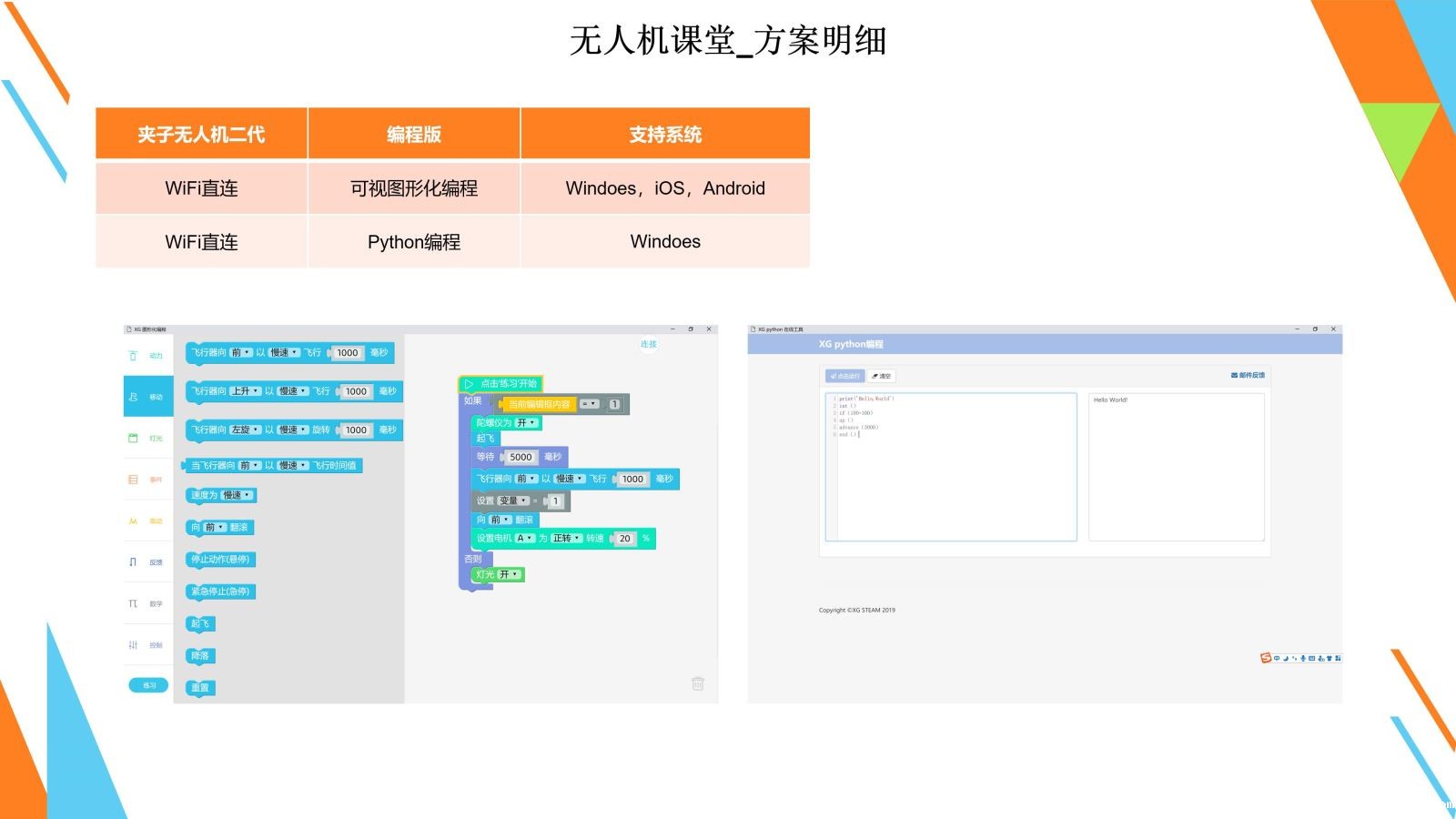Click the play icon on 点击'练习'开始 block
This screenshot has width=1456, height=819.
point(469,384)
